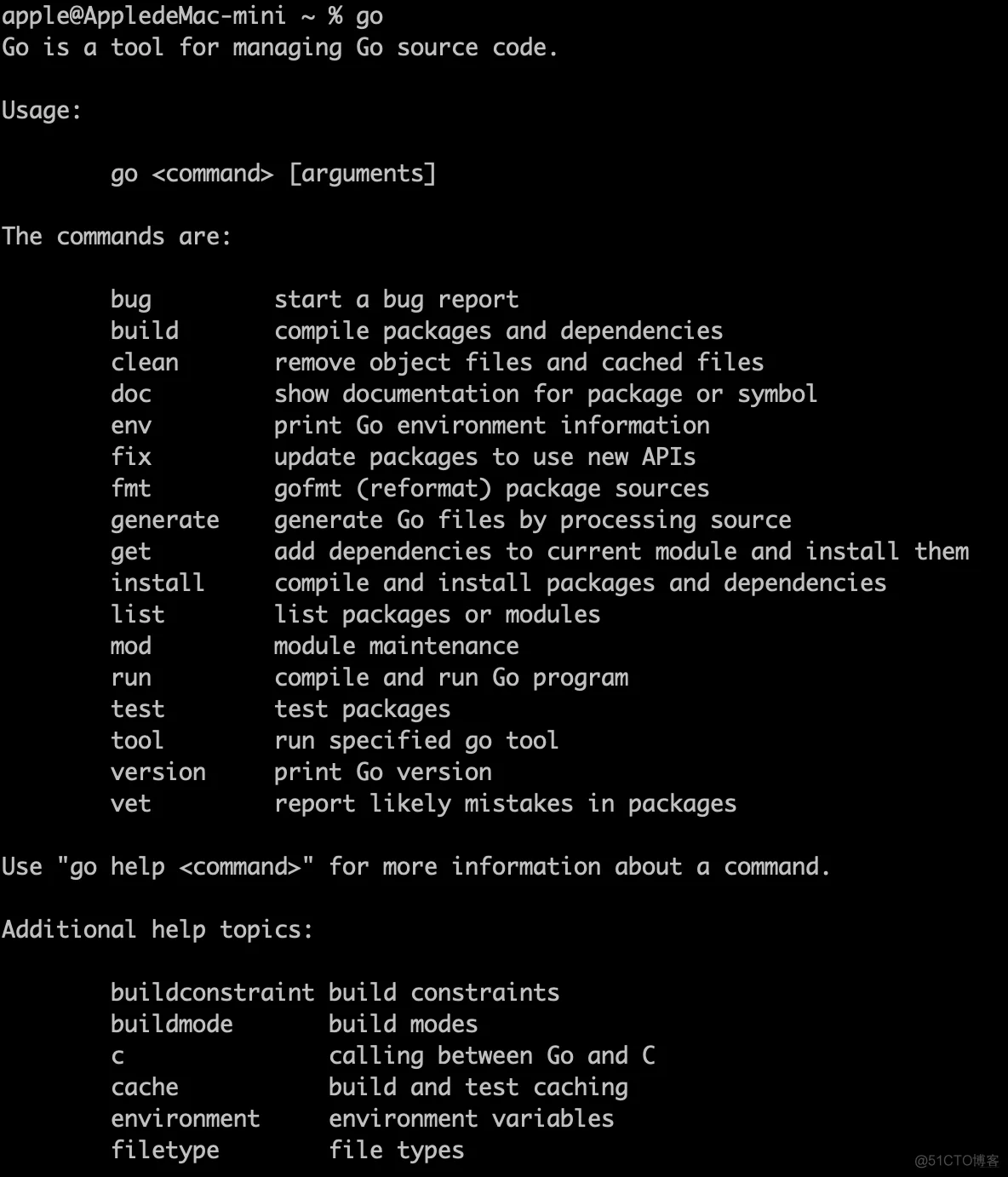Click the 'buildconstraint' help topic
Viewport: 1008px width, 1177px height.
coord(213,992)
